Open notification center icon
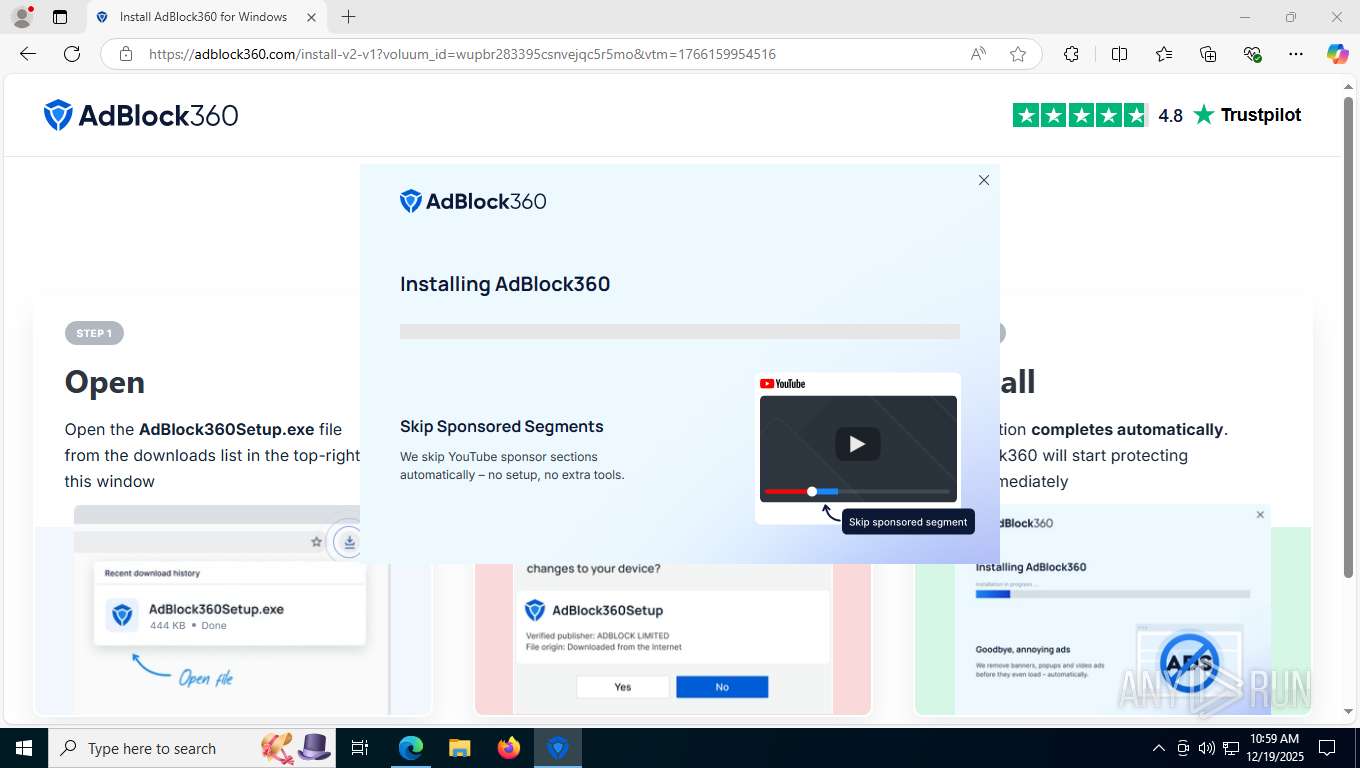1360x768 pixels. 1327,748
